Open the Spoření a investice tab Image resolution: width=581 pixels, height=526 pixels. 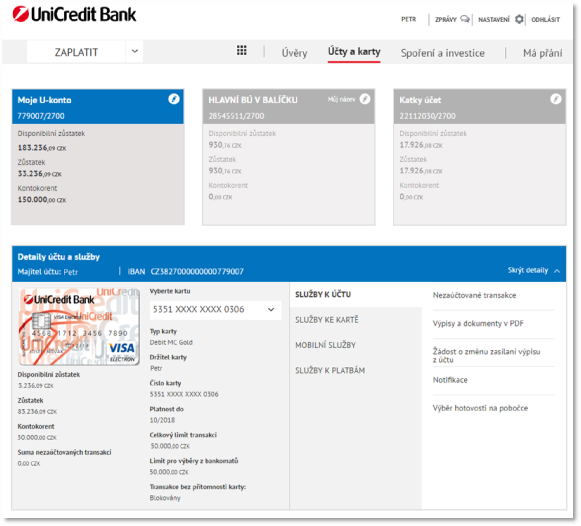pos(442,53)
